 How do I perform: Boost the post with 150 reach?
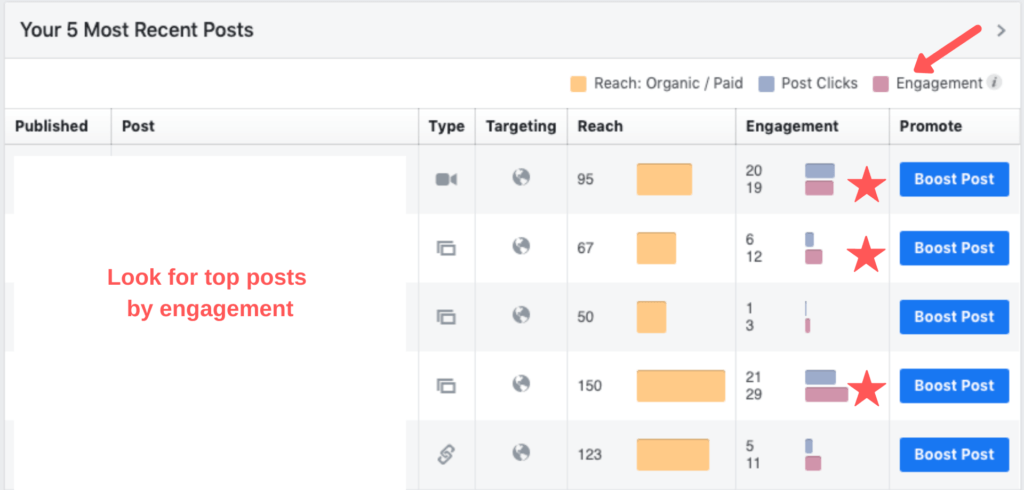(x=954, y=385)
